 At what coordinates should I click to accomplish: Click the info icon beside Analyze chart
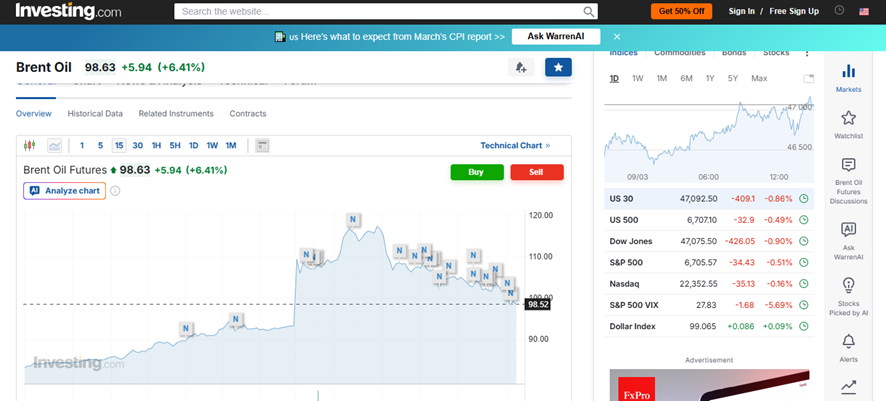[x=115, y=191]
